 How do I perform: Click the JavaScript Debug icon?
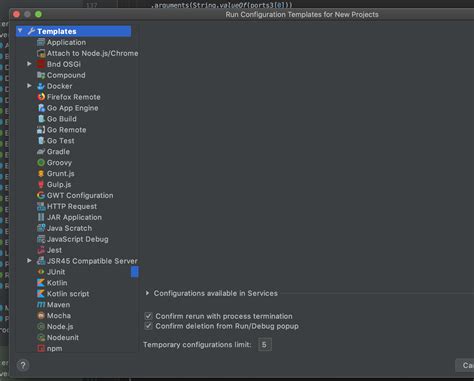coord(41,239)
